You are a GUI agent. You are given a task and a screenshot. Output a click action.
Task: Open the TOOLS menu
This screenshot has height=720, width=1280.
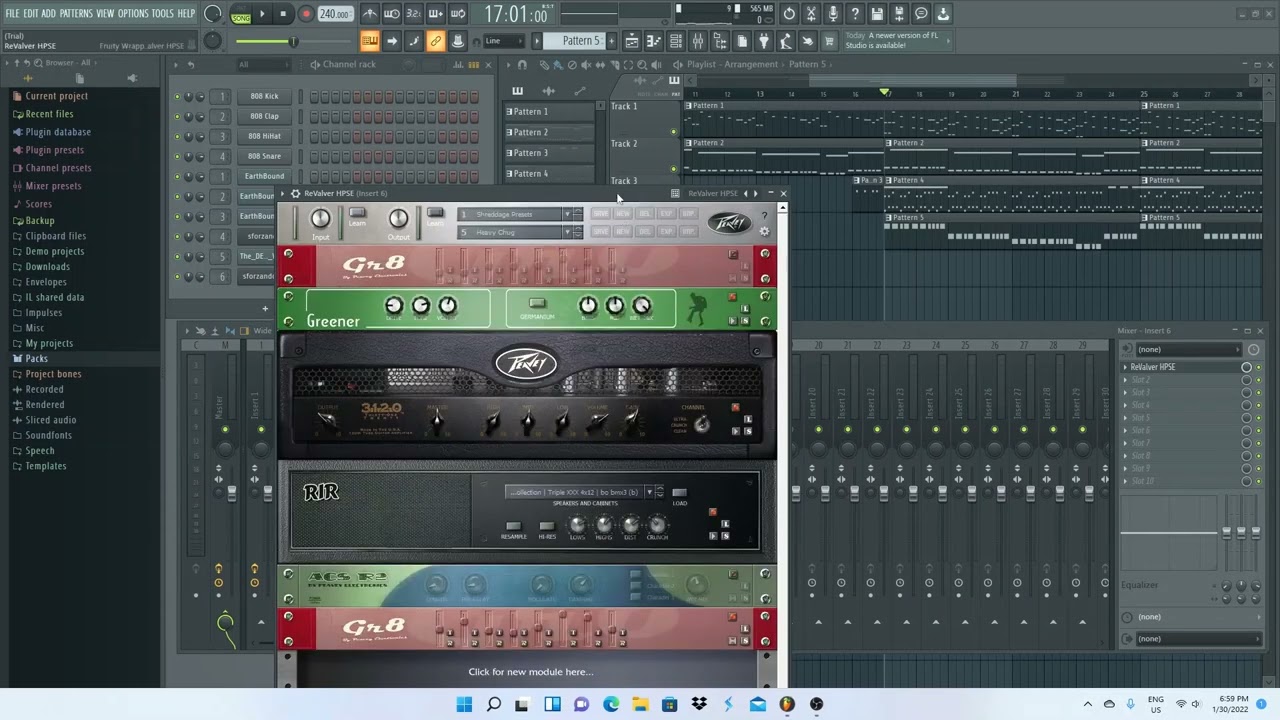click(x=162, y=13)
